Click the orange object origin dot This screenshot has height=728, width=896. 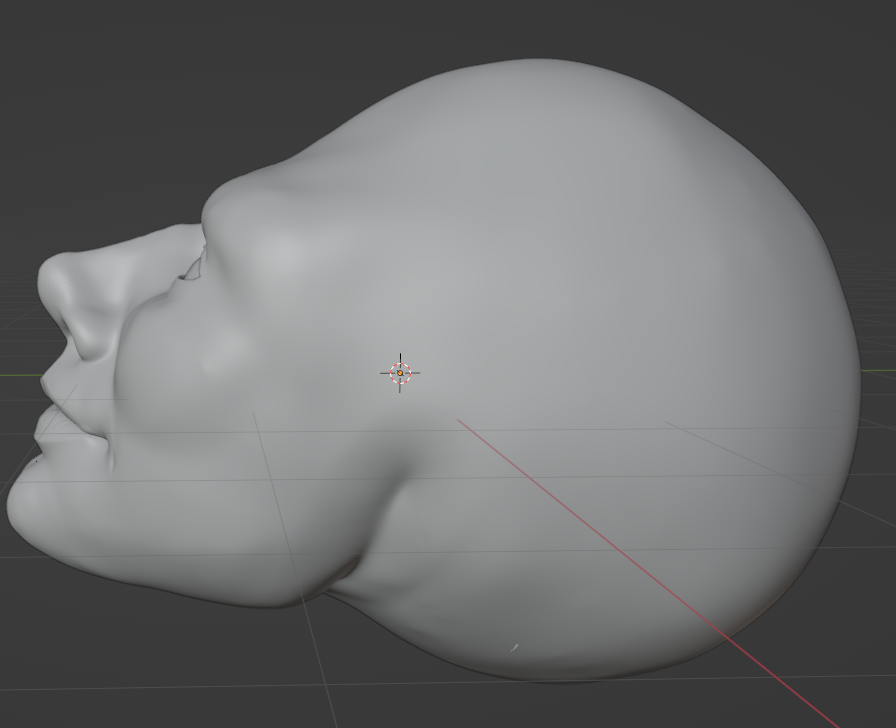[x=400, y=373]
